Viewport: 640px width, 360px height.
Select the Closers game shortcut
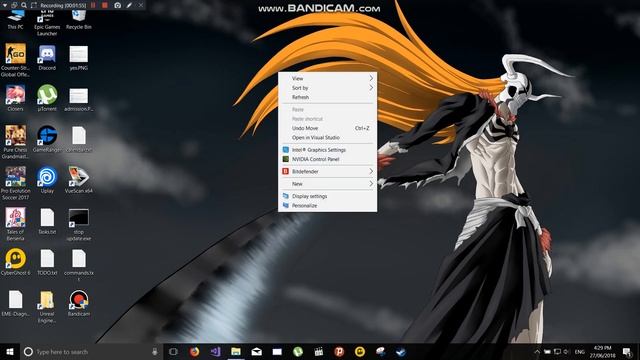pyautogui.click(x=16, y=98)
